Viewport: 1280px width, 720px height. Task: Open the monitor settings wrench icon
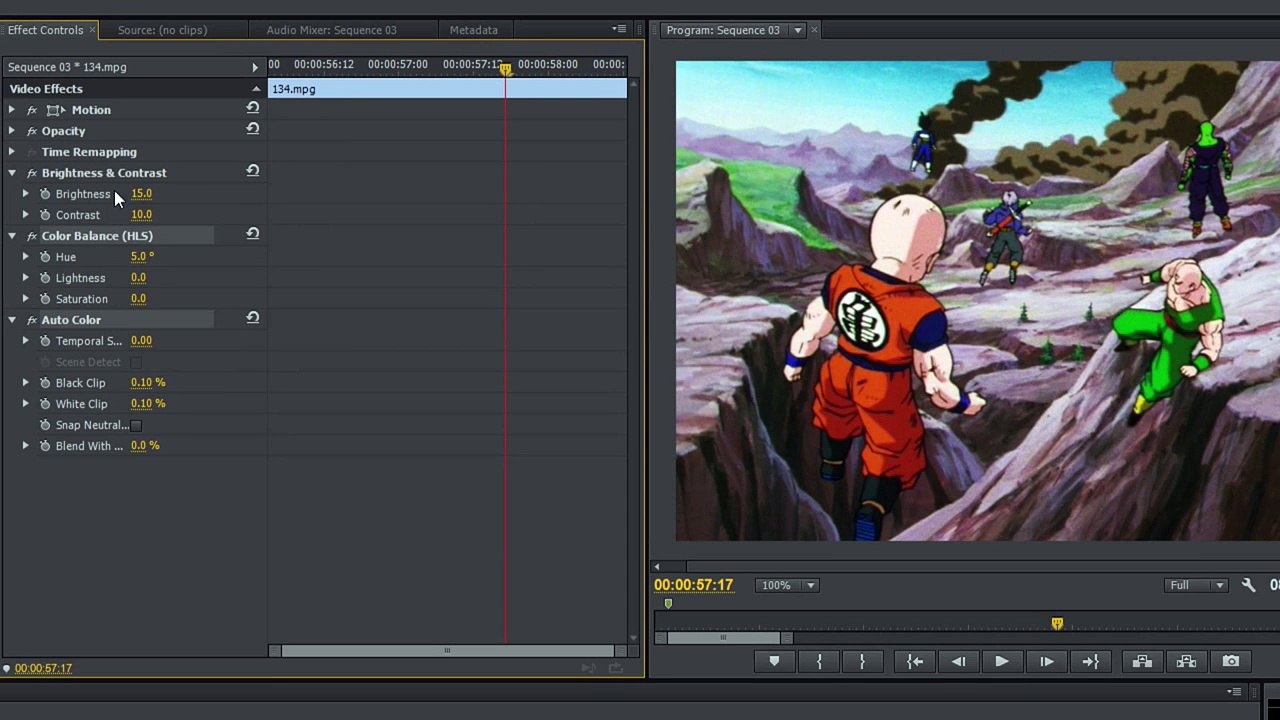(1248, 585)
